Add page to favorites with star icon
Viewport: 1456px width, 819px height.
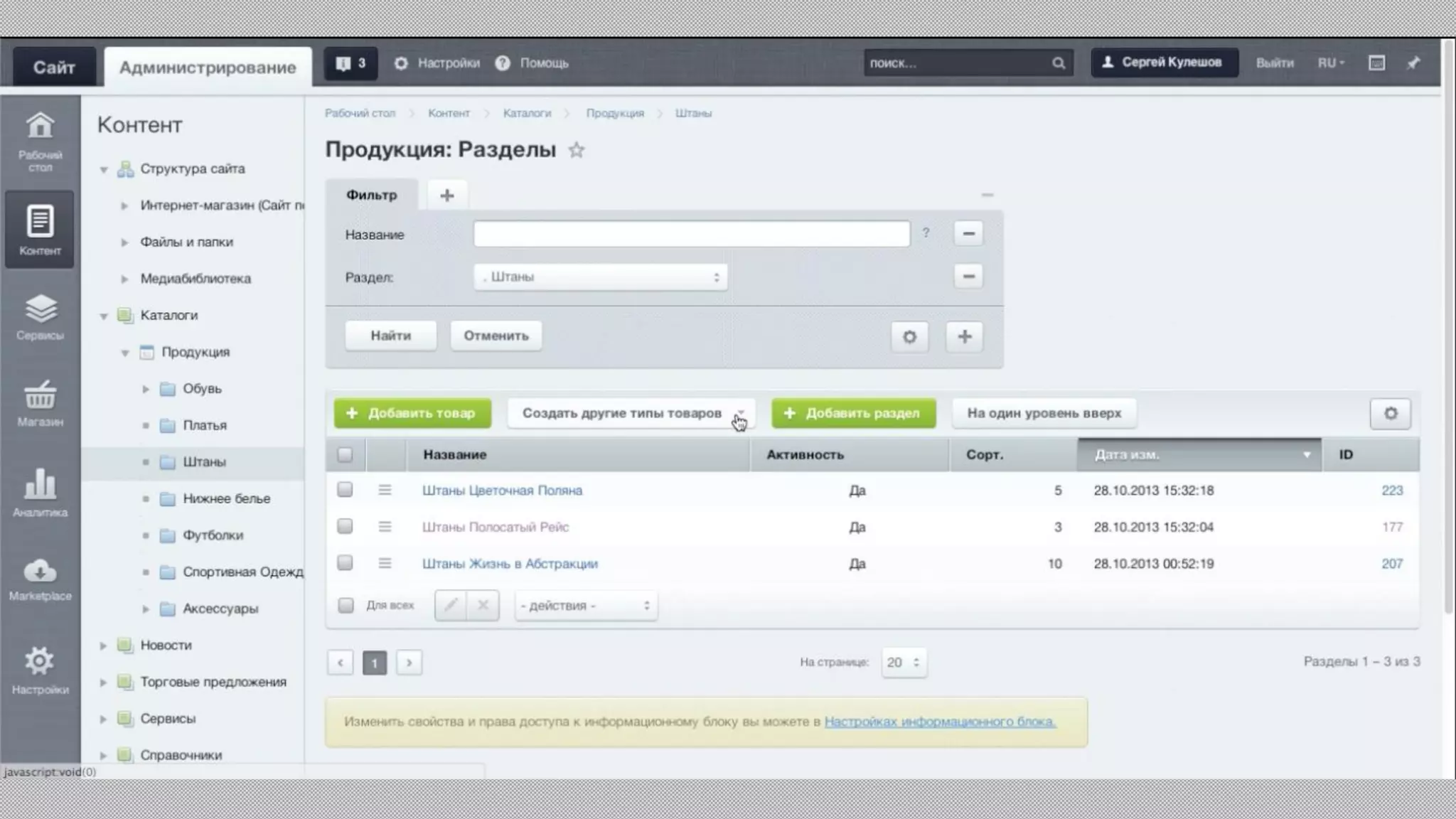click(576, 150)
